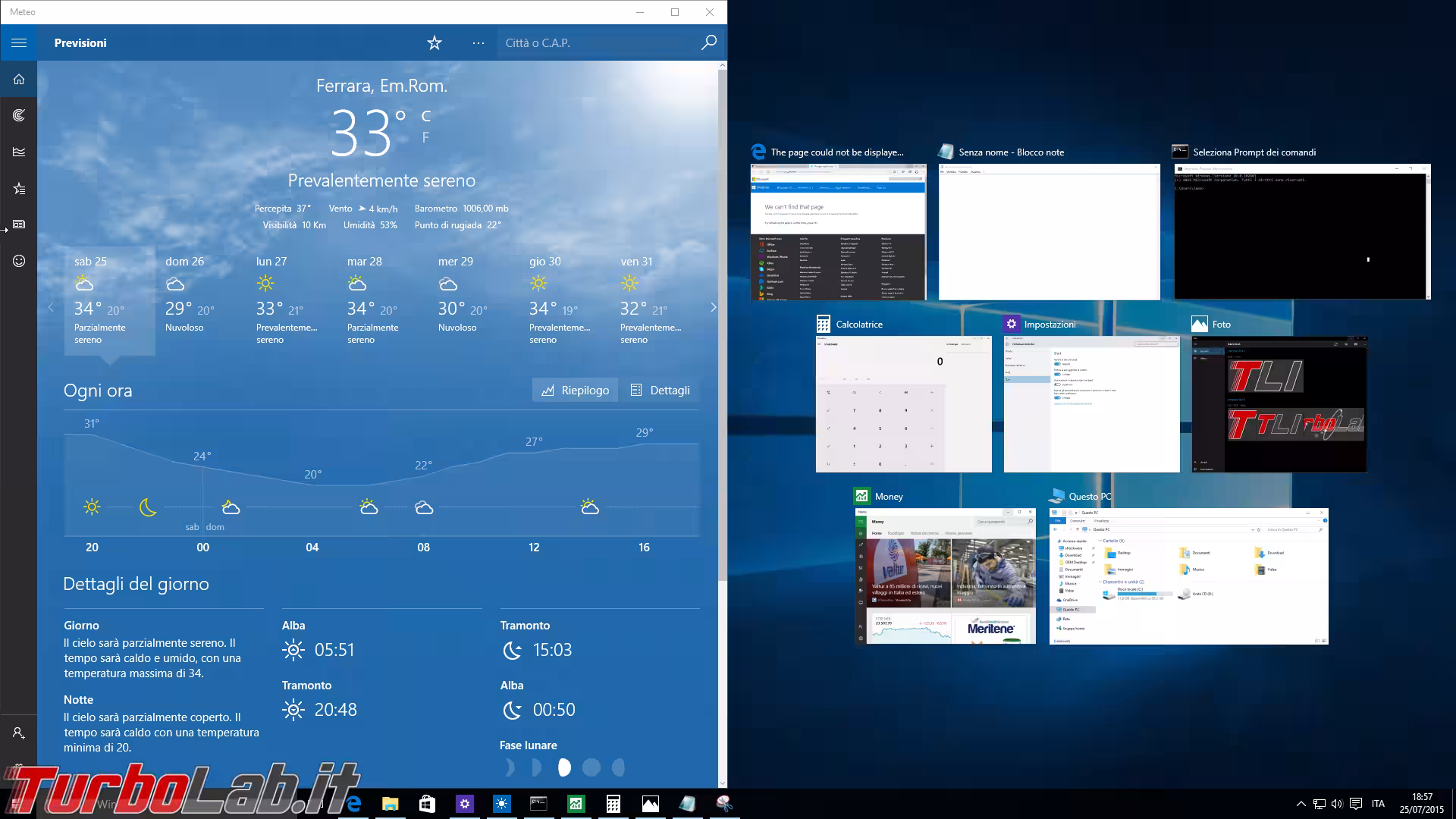The image size is (1456, 819).
Task: Switch temperature to Fahrenheit
Action: (425, 136)
